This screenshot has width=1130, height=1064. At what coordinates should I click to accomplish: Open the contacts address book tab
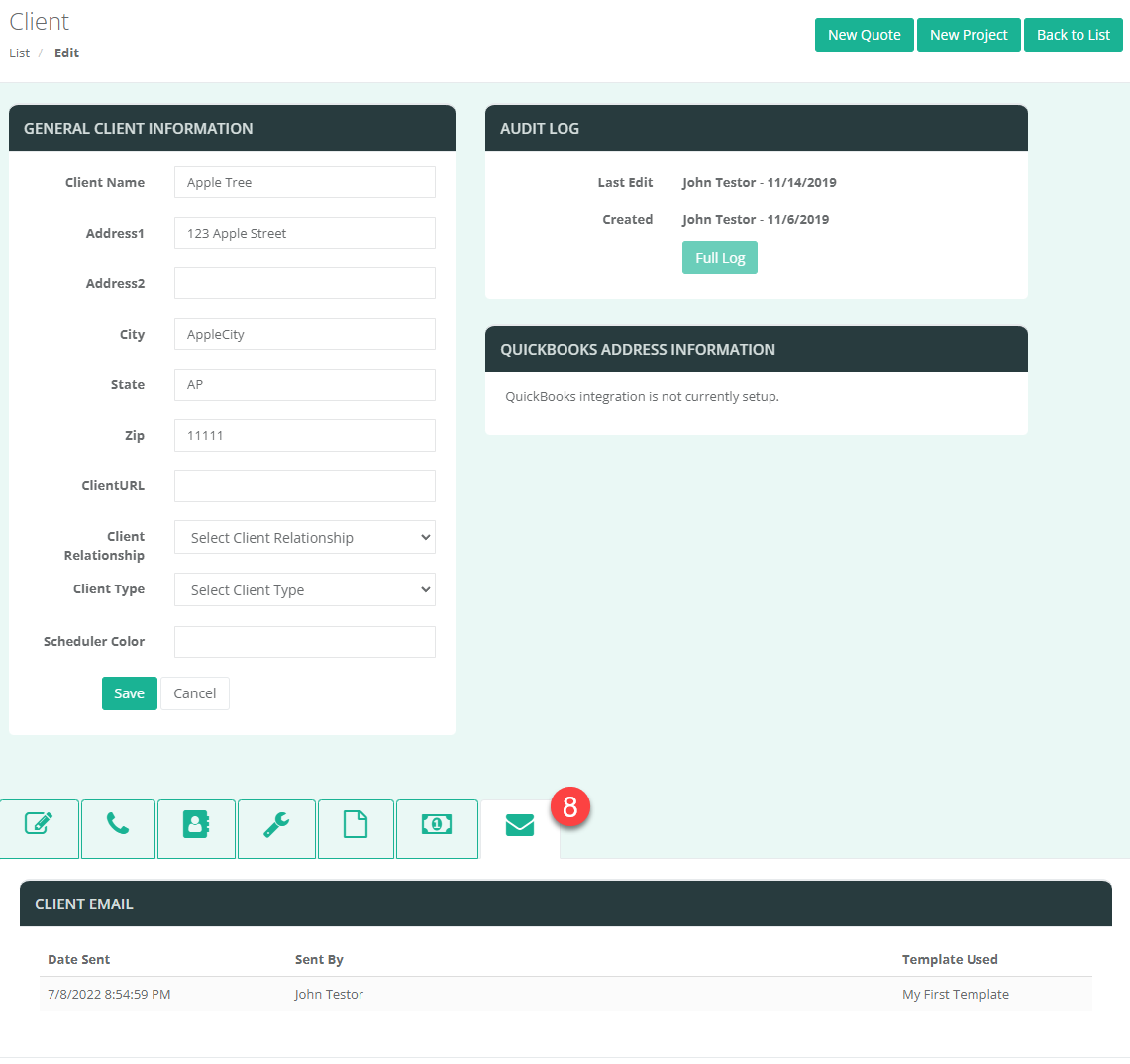tap(196, 827)
